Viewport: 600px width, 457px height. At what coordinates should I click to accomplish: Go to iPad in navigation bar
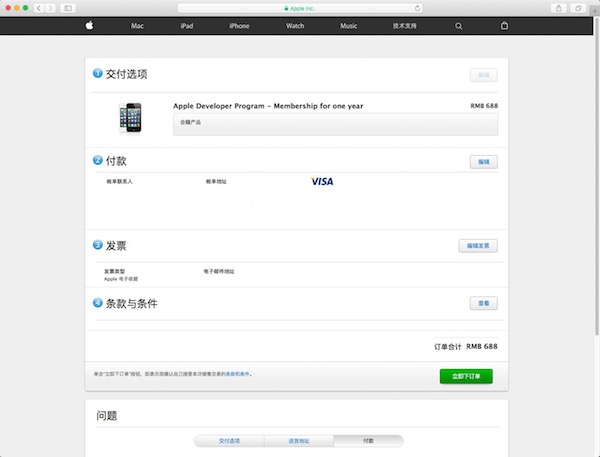tap(186, 26)
